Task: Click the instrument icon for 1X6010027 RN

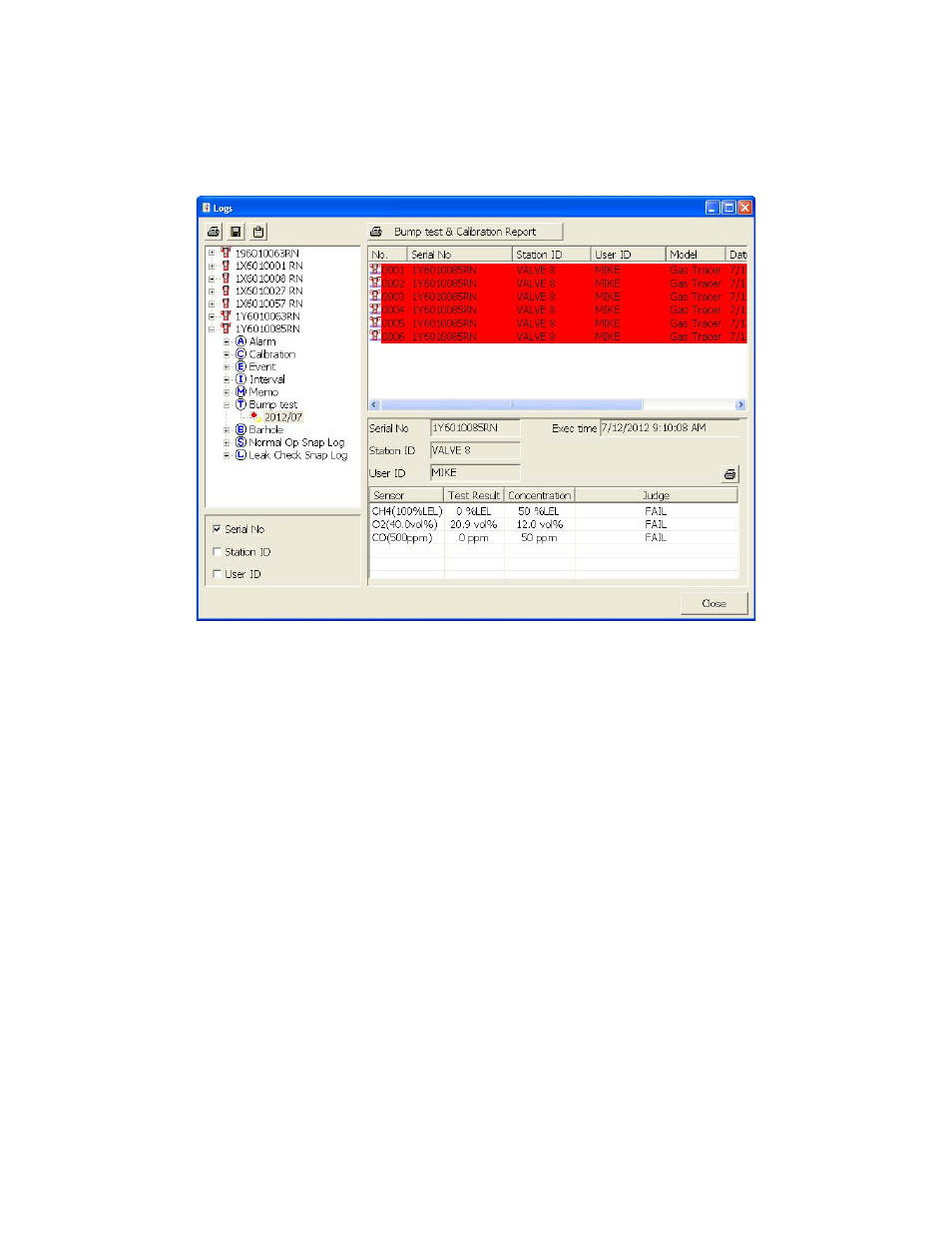Action: pyautogui.click(x=226, y=291)
